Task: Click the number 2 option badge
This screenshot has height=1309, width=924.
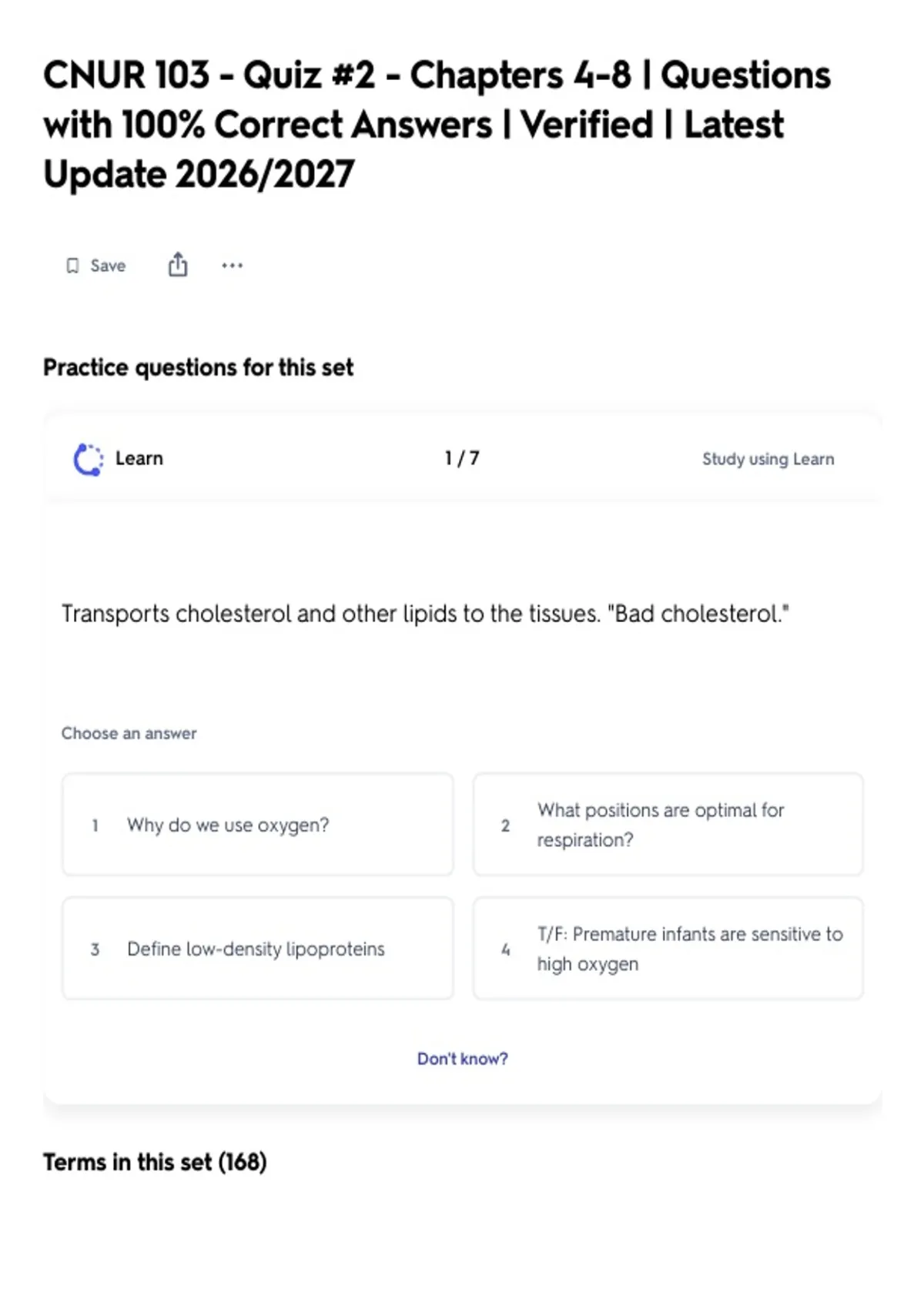Action: (x=505, y=825)
